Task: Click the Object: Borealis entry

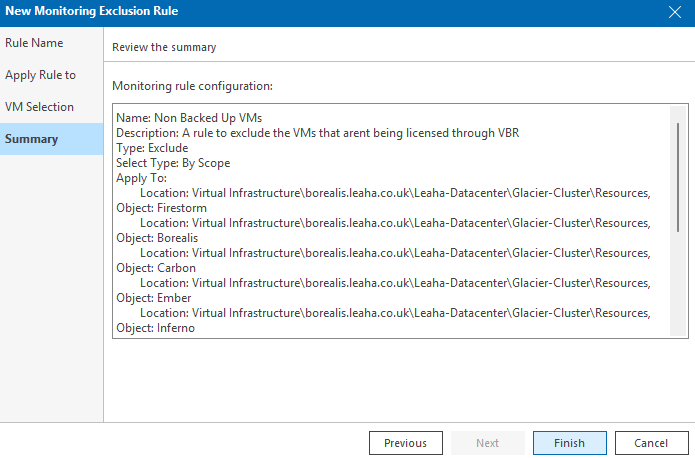Action: [x=157, y=238]
